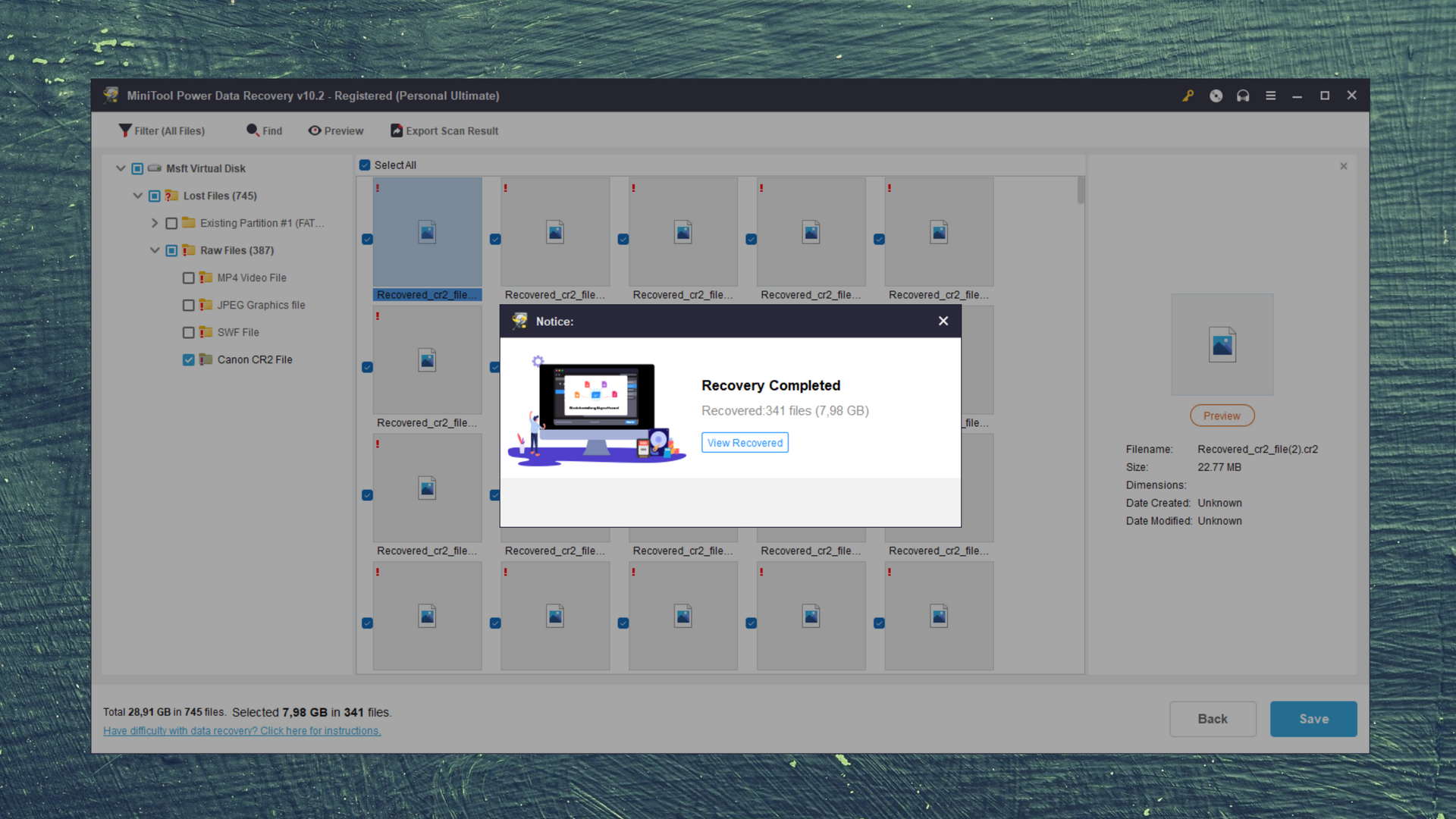Collapse the Msft Virtual Disk node

click(120, 168)
